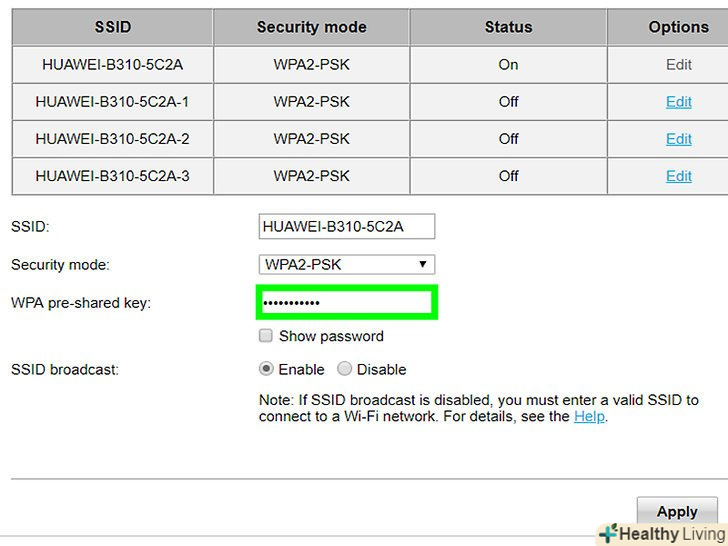Select the Disable SSID broadcast radio
728x546 pixels.
tap(345, 369)
